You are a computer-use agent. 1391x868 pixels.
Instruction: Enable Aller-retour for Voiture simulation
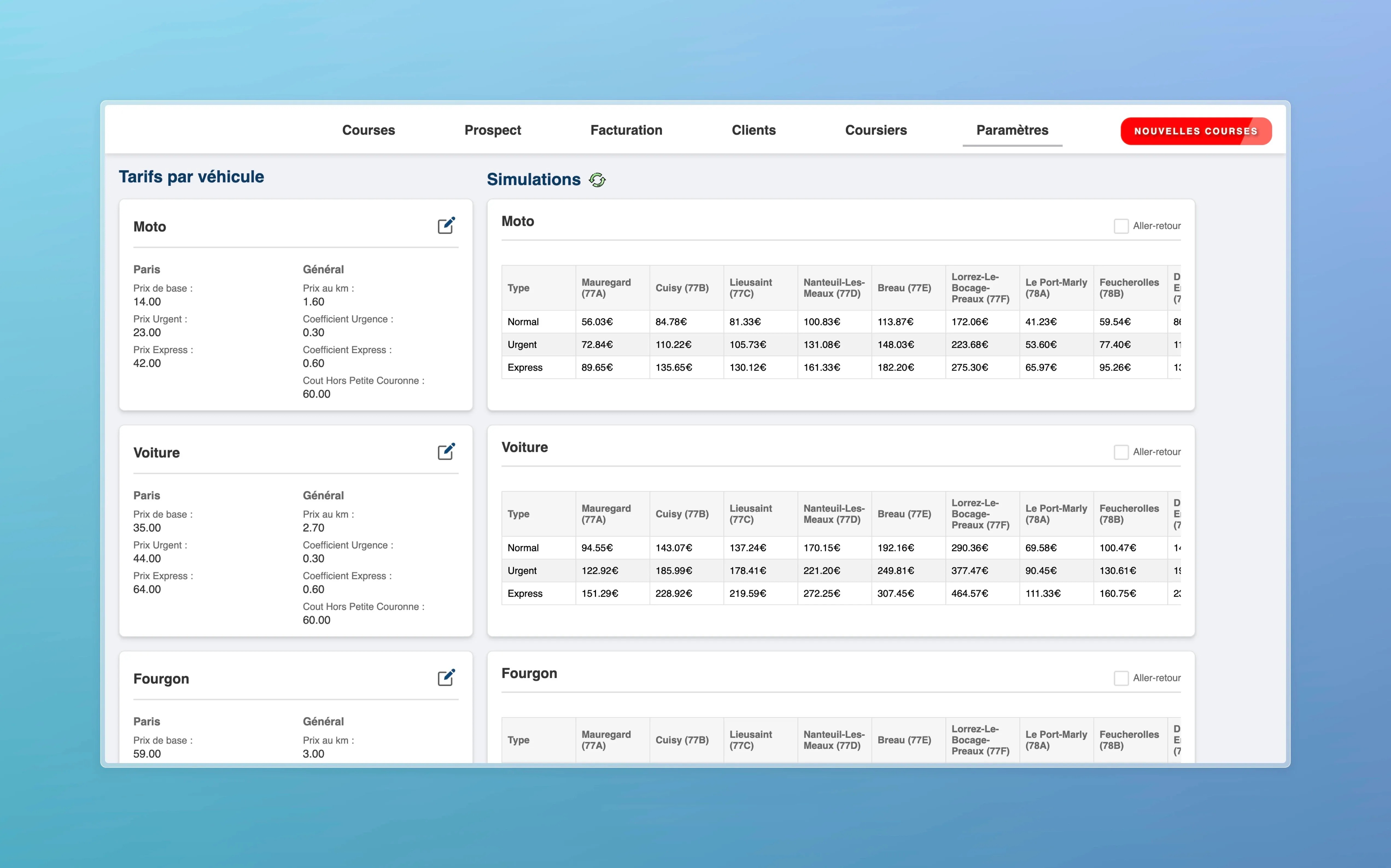click(1121, 452)
